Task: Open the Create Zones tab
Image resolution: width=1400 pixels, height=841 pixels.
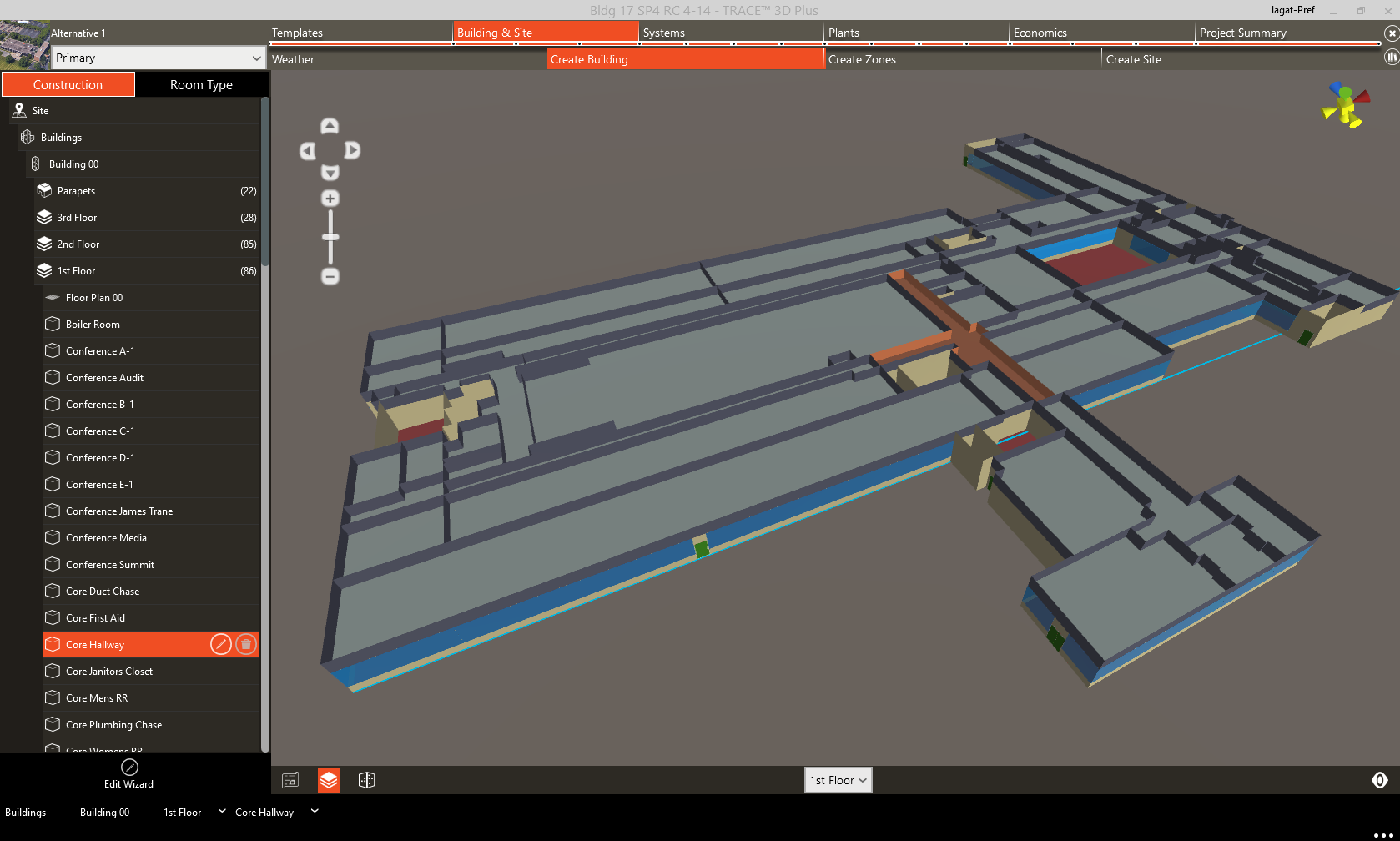Action: (x=862, y=59)
